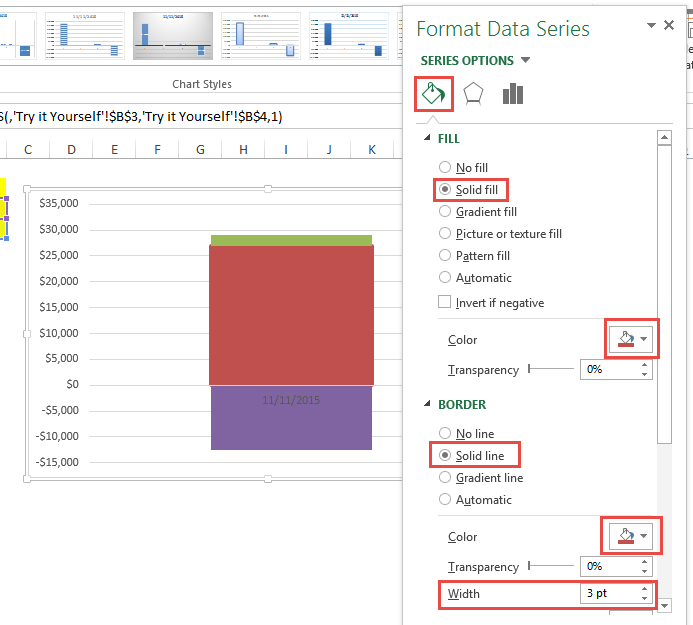This screenshot has height=625, width=693.
Task: Open the Fill & Line tab icon
Action: [433, 94]
